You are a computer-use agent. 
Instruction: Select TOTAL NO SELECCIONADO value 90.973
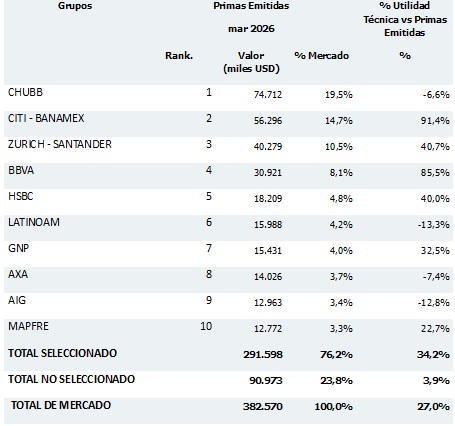pos(266,380)
